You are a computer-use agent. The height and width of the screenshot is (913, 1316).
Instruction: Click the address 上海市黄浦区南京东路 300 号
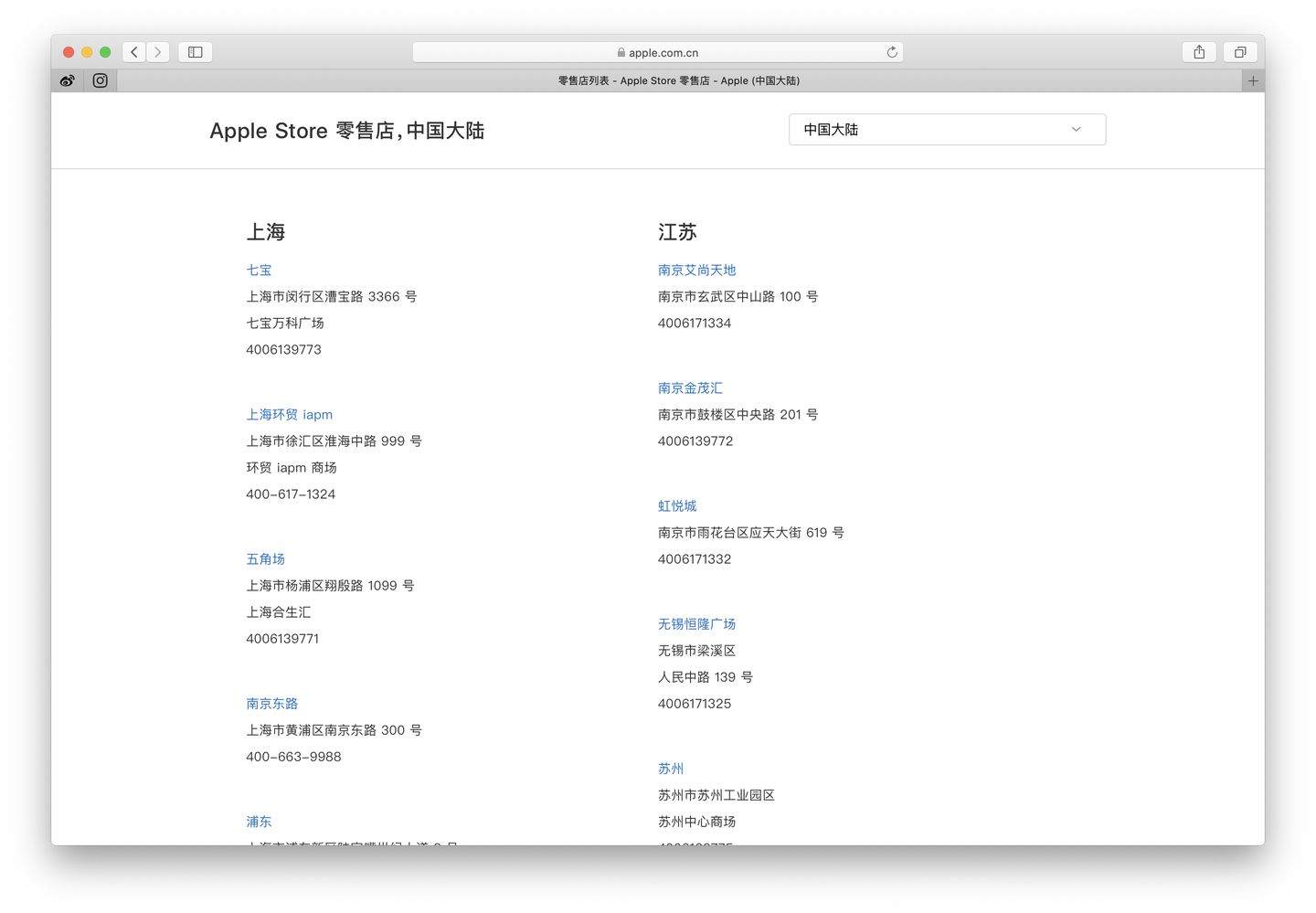(334, 730)
